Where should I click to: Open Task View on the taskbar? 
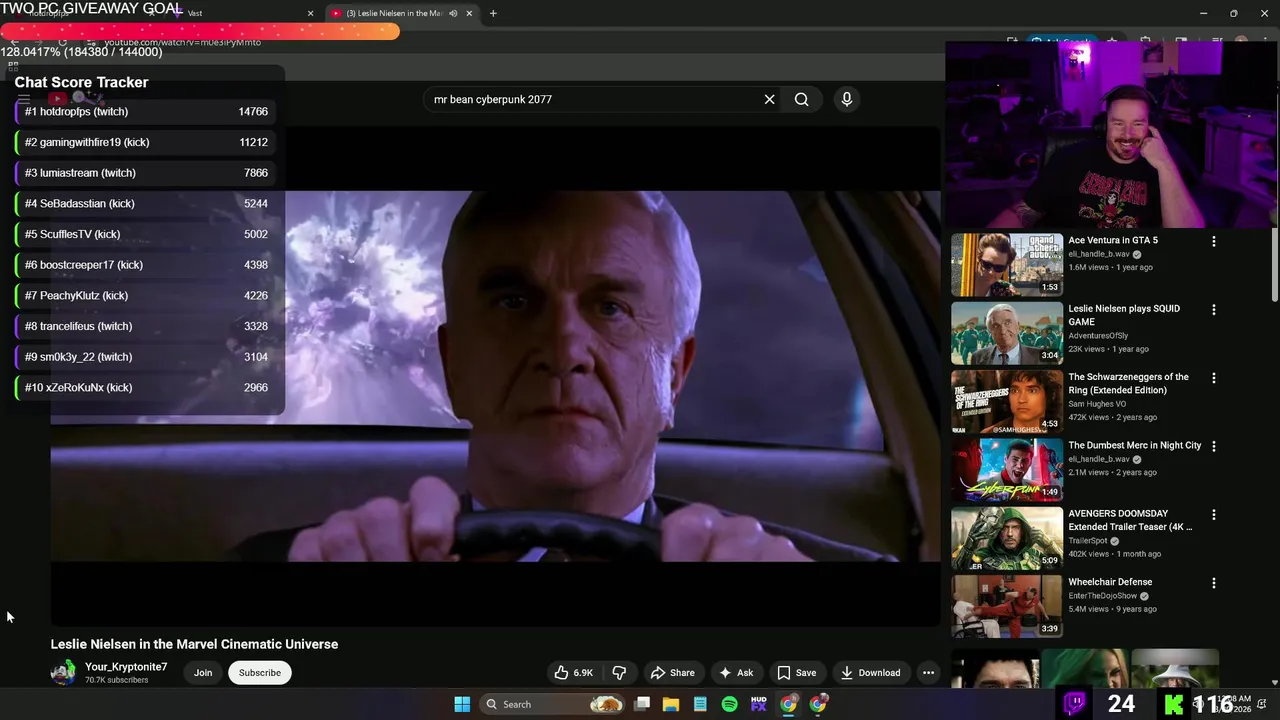coord(642,704)
